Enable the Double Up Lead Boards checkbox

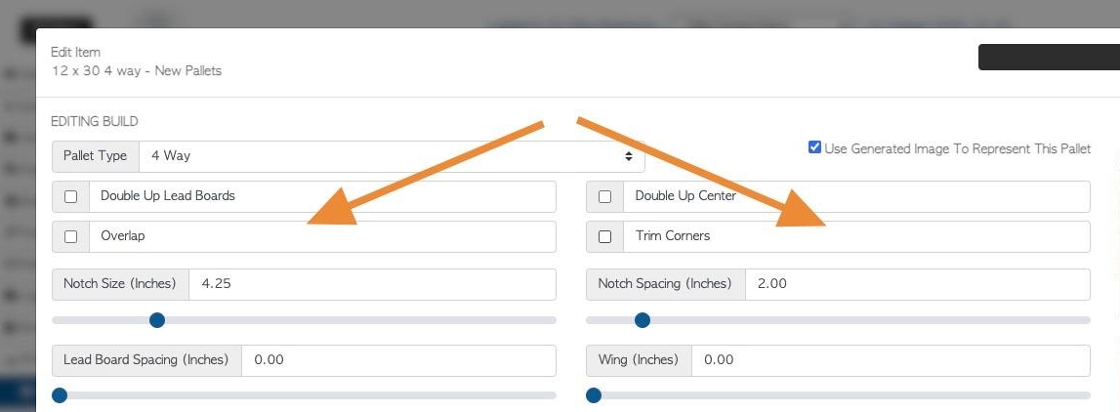(71, 196)
